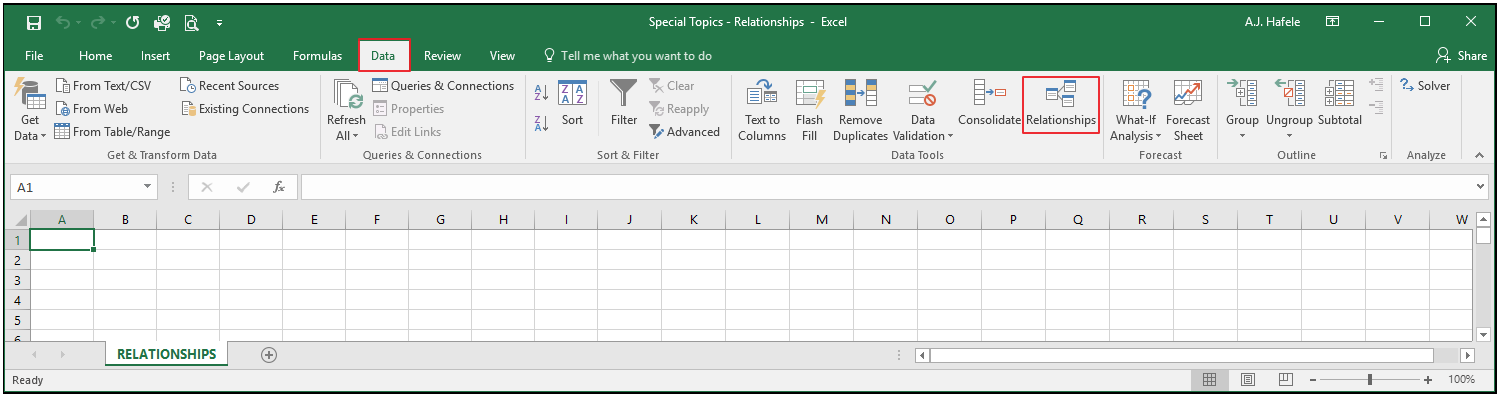Click Clear filter button
Viewport: 1501px width, 399px height.
coord(671,86)
